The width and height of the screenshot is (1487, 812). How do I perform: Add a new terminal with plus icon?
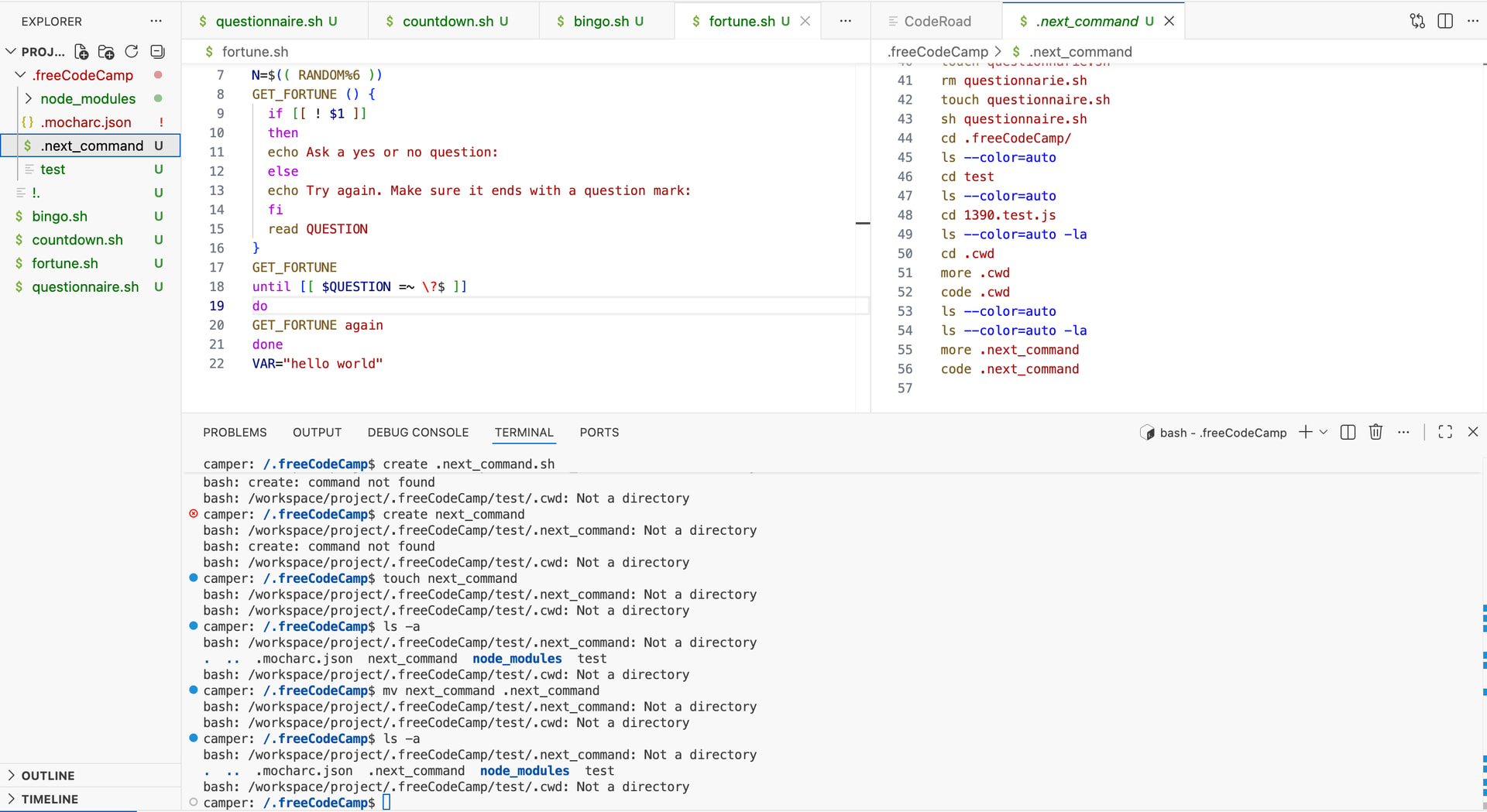[x=1305, y=432]
